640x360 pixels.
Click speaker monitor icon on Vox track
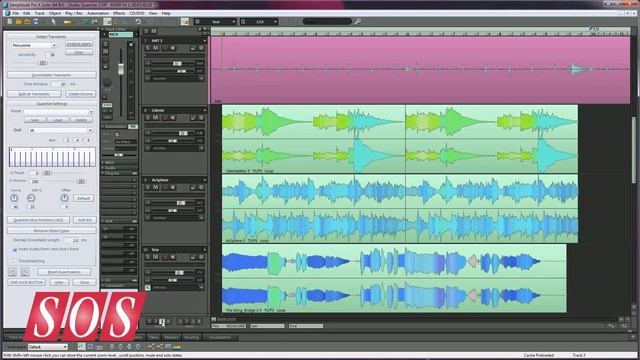coord(173,257)
